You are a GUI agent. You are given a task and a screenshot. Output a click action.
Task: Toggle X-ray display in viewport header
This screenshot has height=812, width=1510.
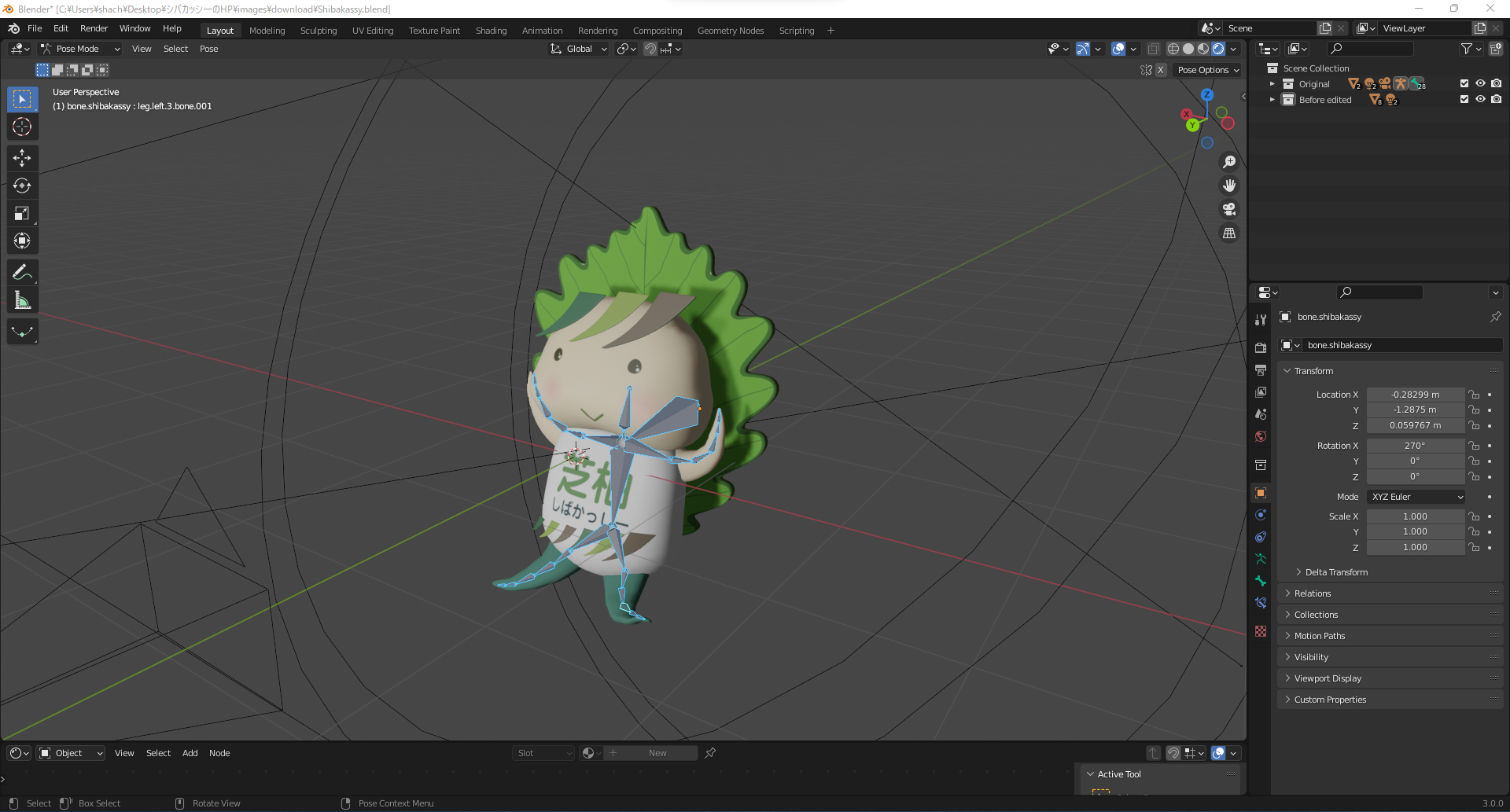tap(1153, 49)
